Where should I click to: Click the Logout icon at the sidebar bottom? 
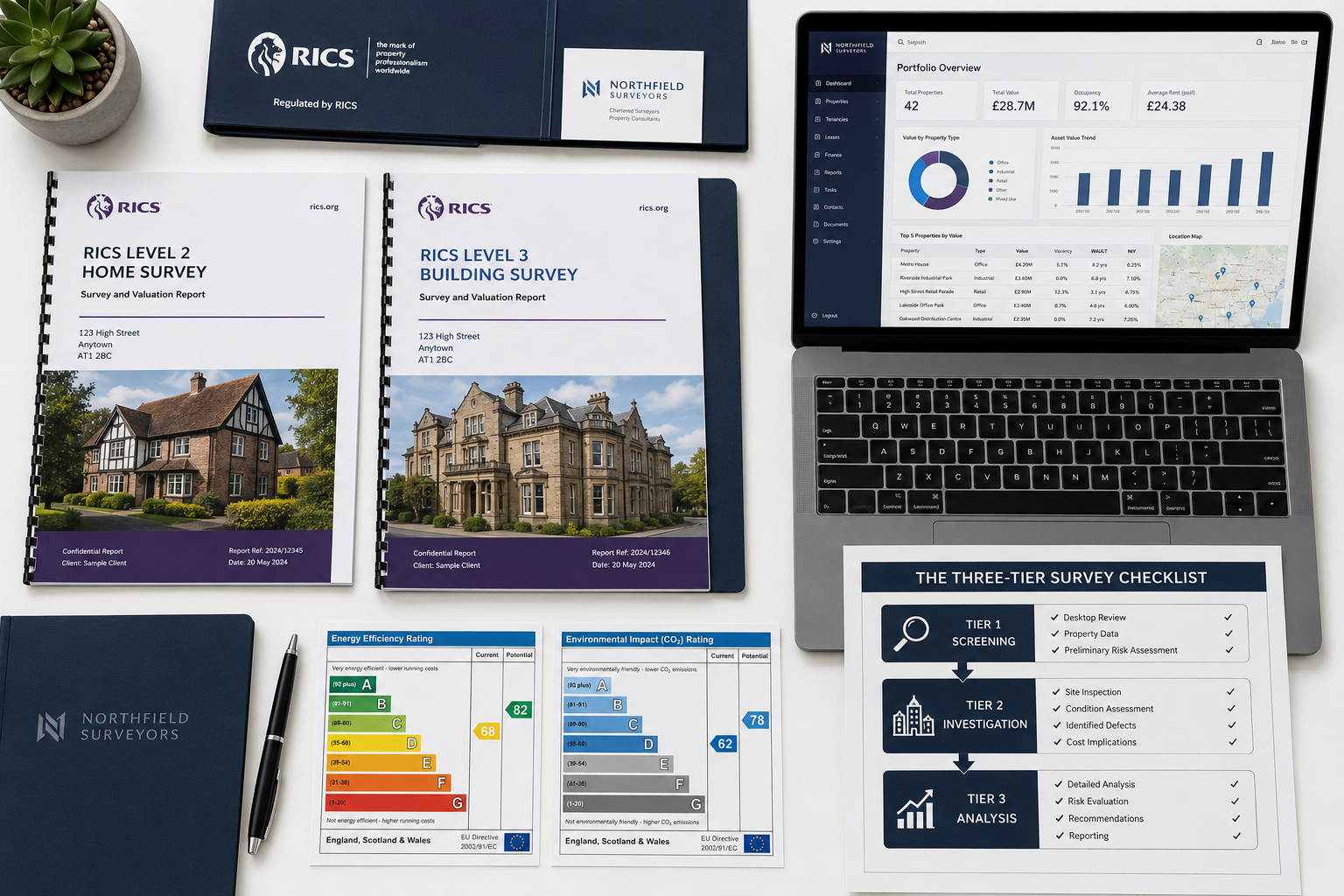815,316
